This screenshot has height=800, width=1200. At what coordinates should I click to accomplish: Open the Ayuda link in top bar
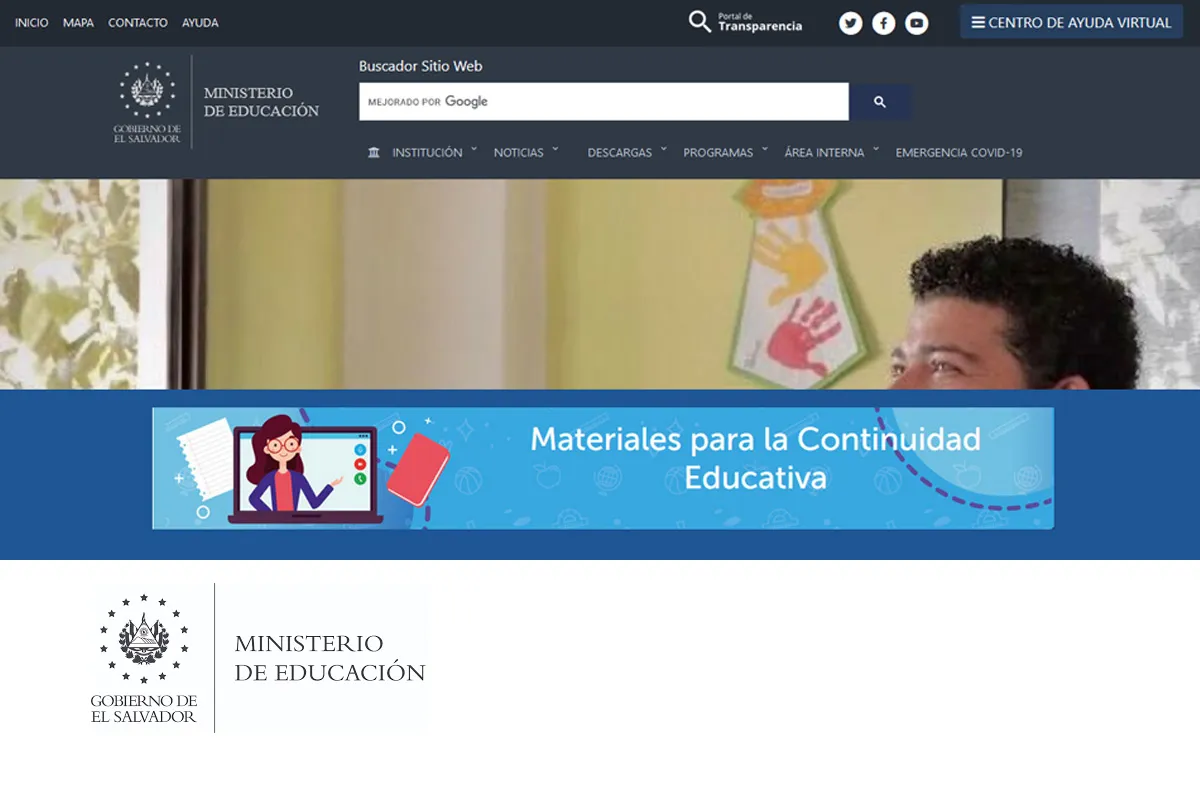pyautogui.click(x=200, y=23)
